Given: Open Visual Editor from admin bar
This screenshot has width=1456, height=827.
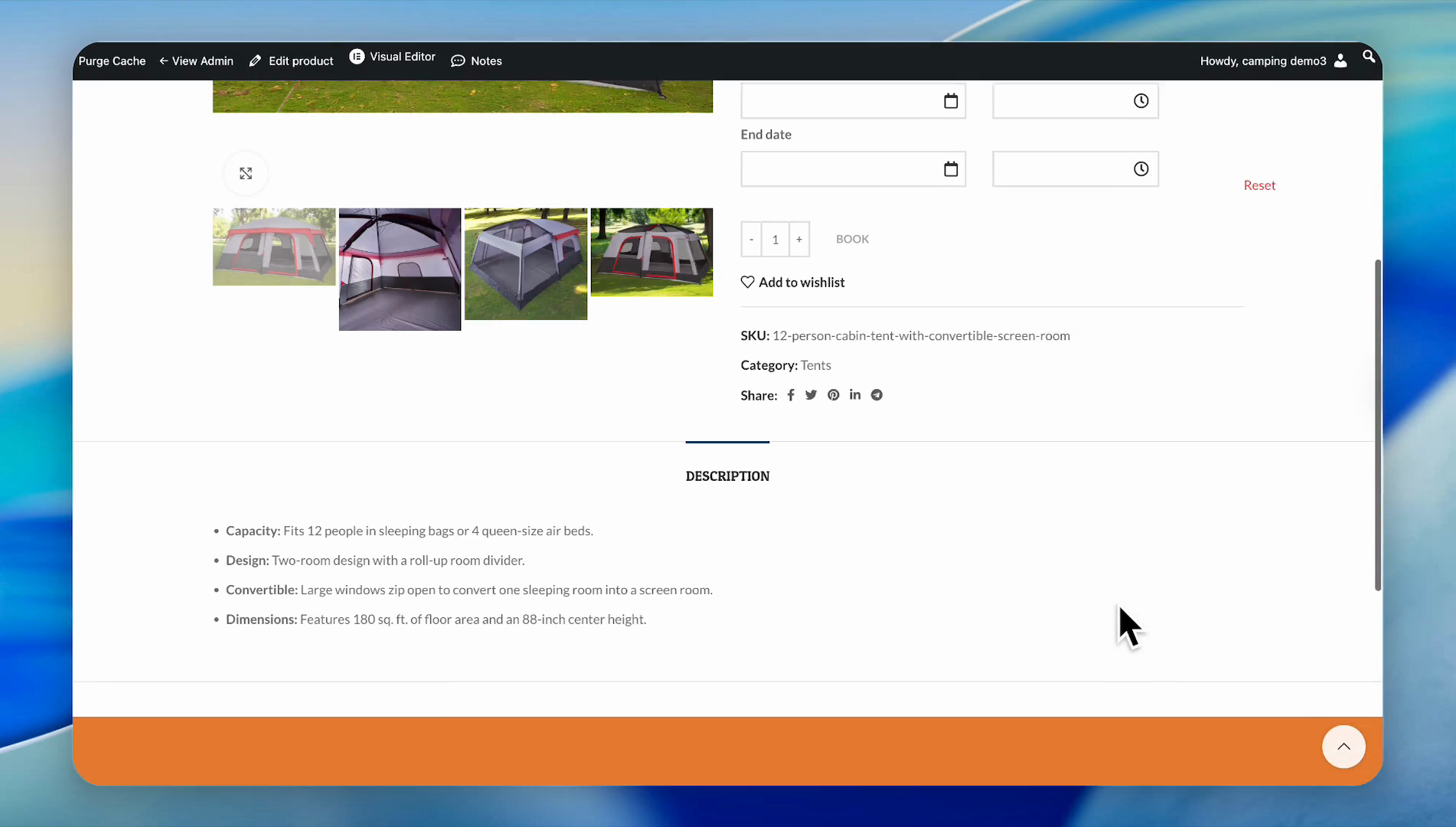Looking at the screenshot, I should pyautogui.click(x=393, y=57).
